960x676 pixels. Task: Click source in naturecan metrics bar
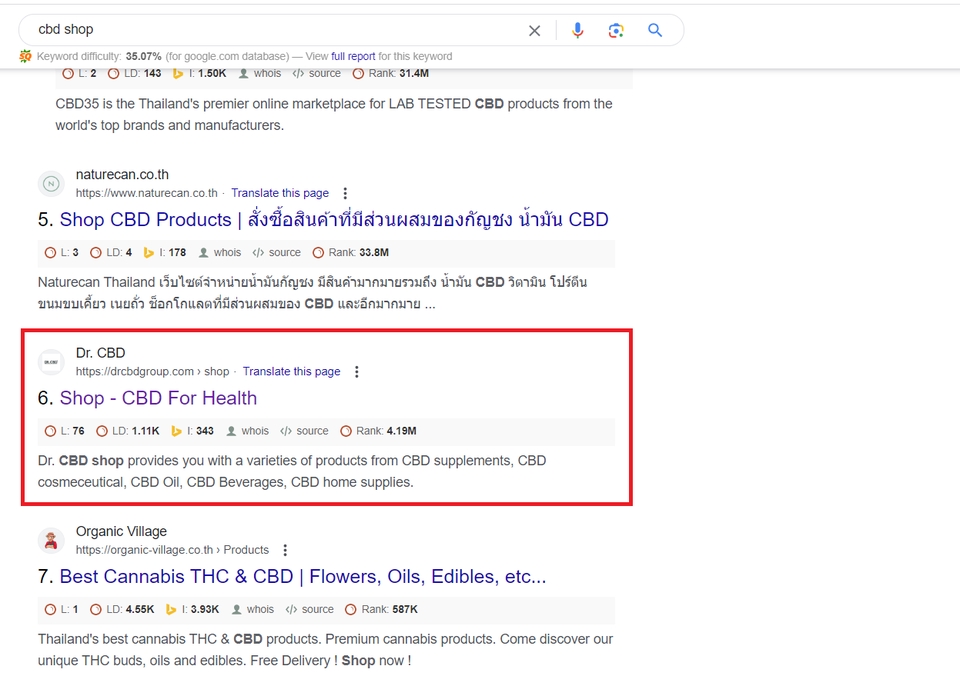pyautogui.click(x=277, y=252)
